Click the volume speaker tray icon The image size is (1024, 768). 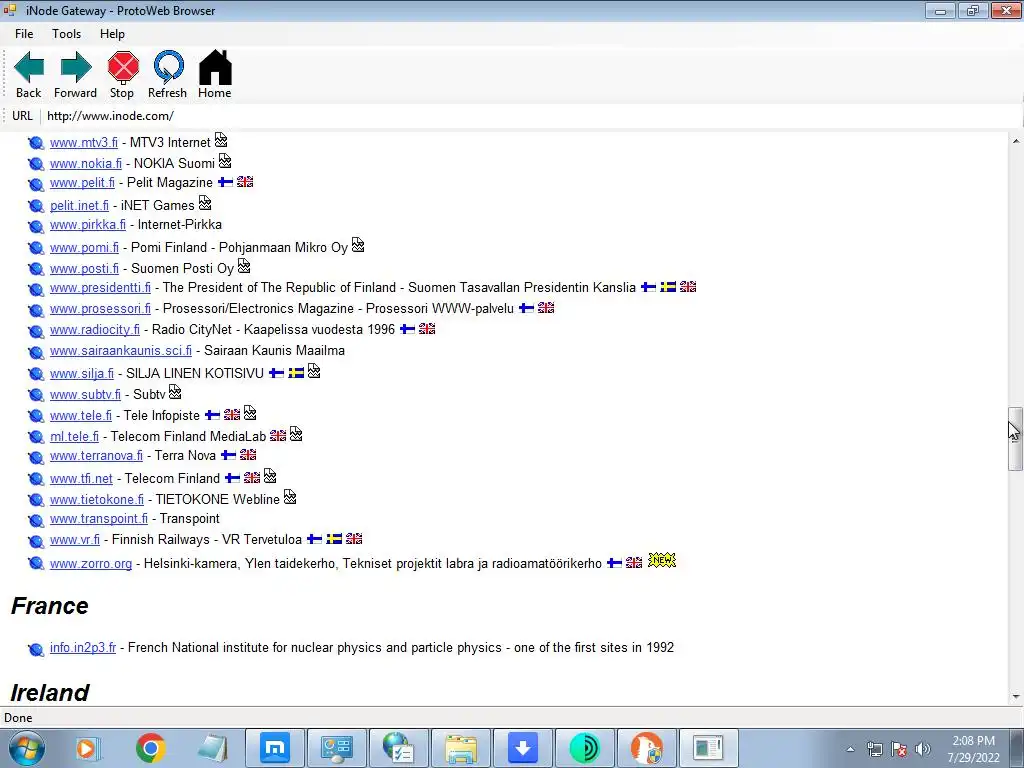tap(923, 749)
